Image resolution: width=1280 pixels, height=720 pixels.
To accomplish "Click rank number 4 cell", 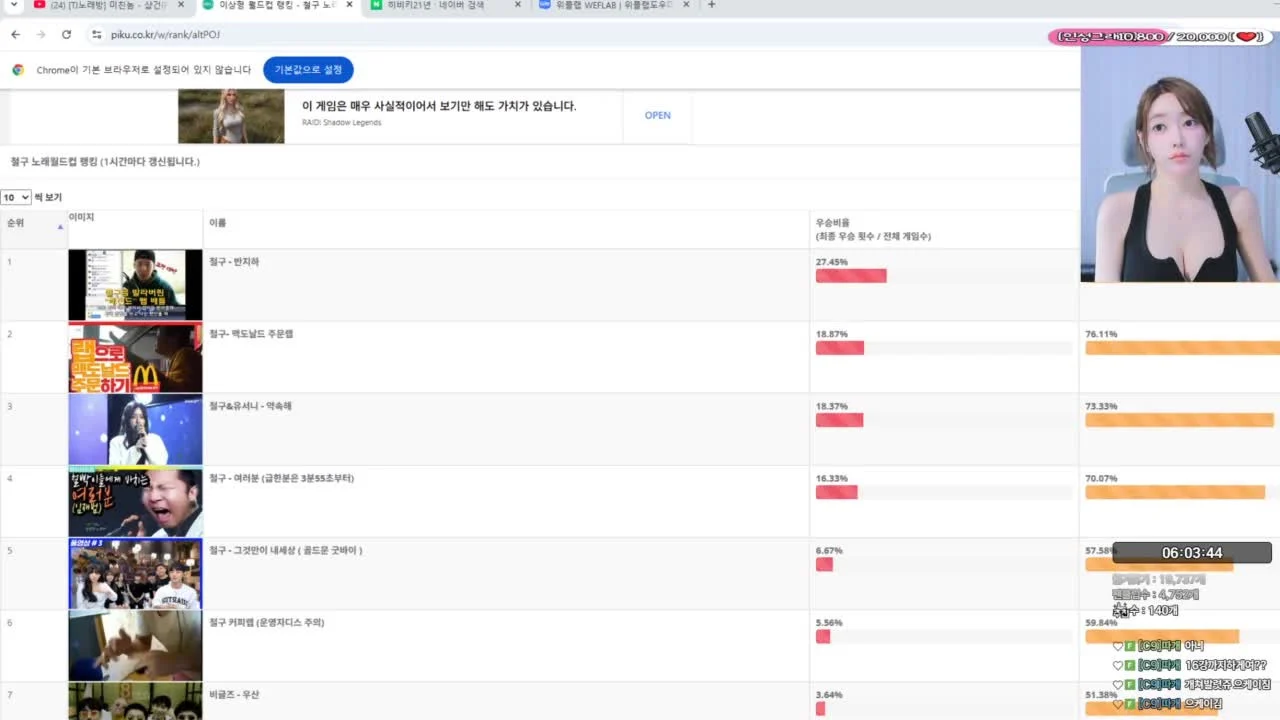I will (x=33, y=502).
